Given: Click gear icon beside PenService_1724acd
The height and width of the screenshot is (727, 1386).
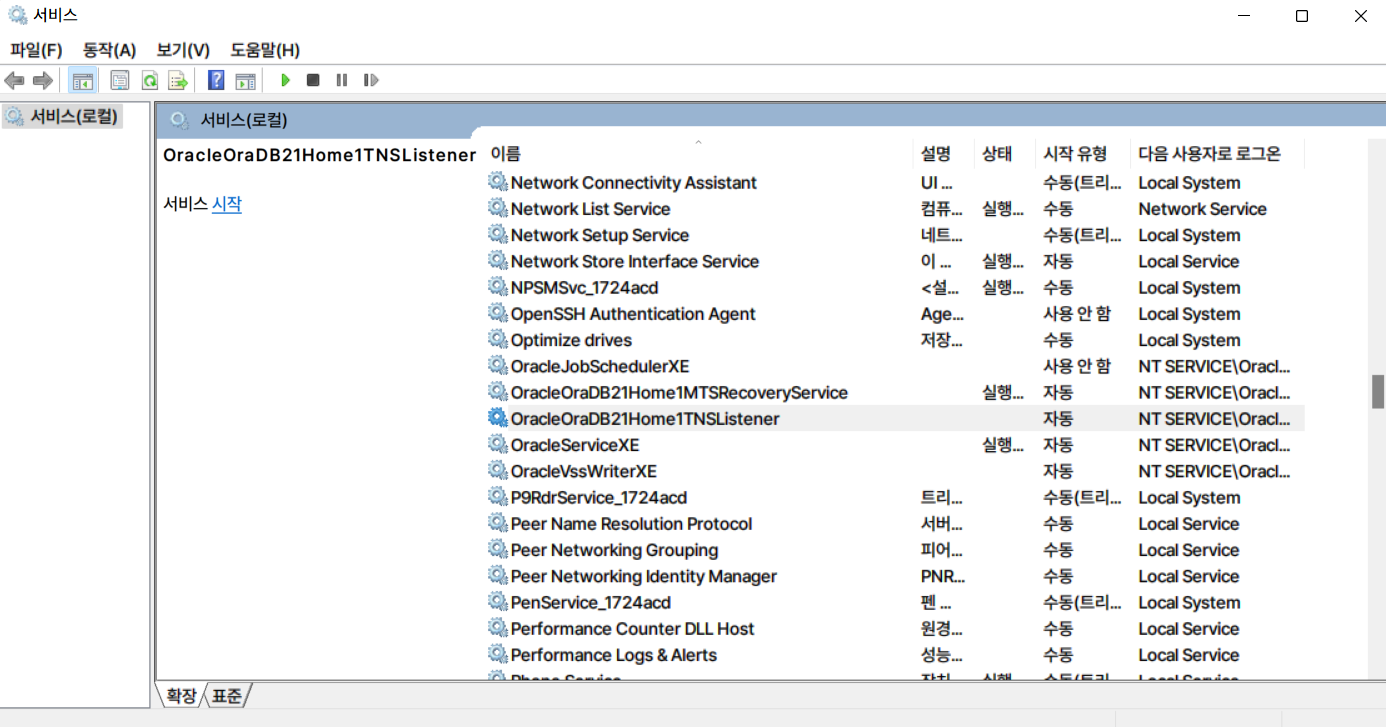Looking at the screenshot, I should 497,602.
